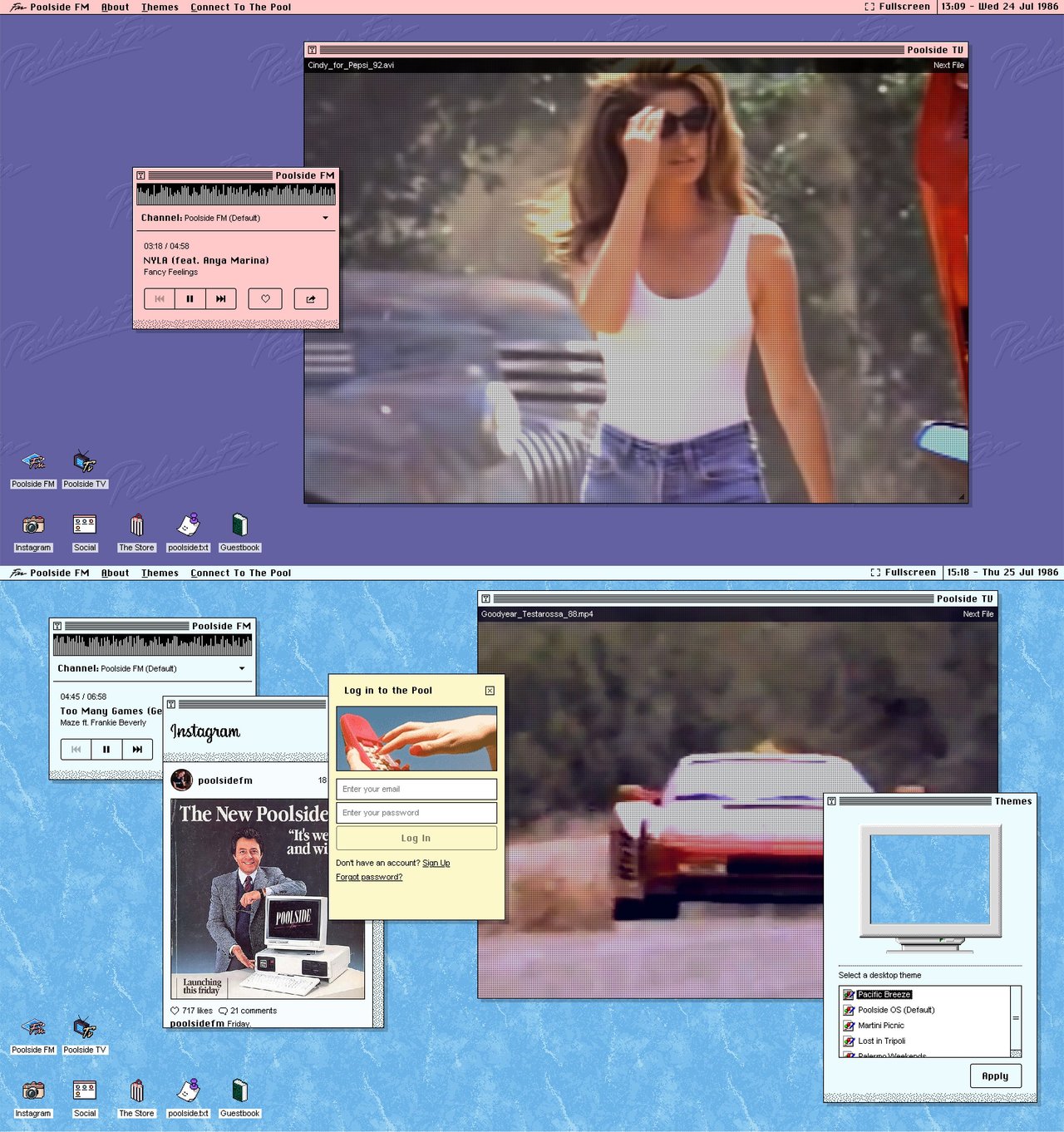
Task: Click the heart favorite icon in the player
Action: (265, 298)
